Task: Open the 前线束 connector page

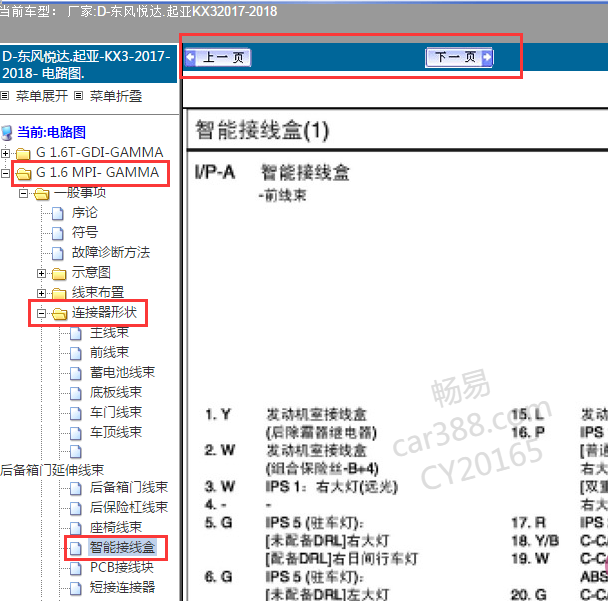Action: 109,352
